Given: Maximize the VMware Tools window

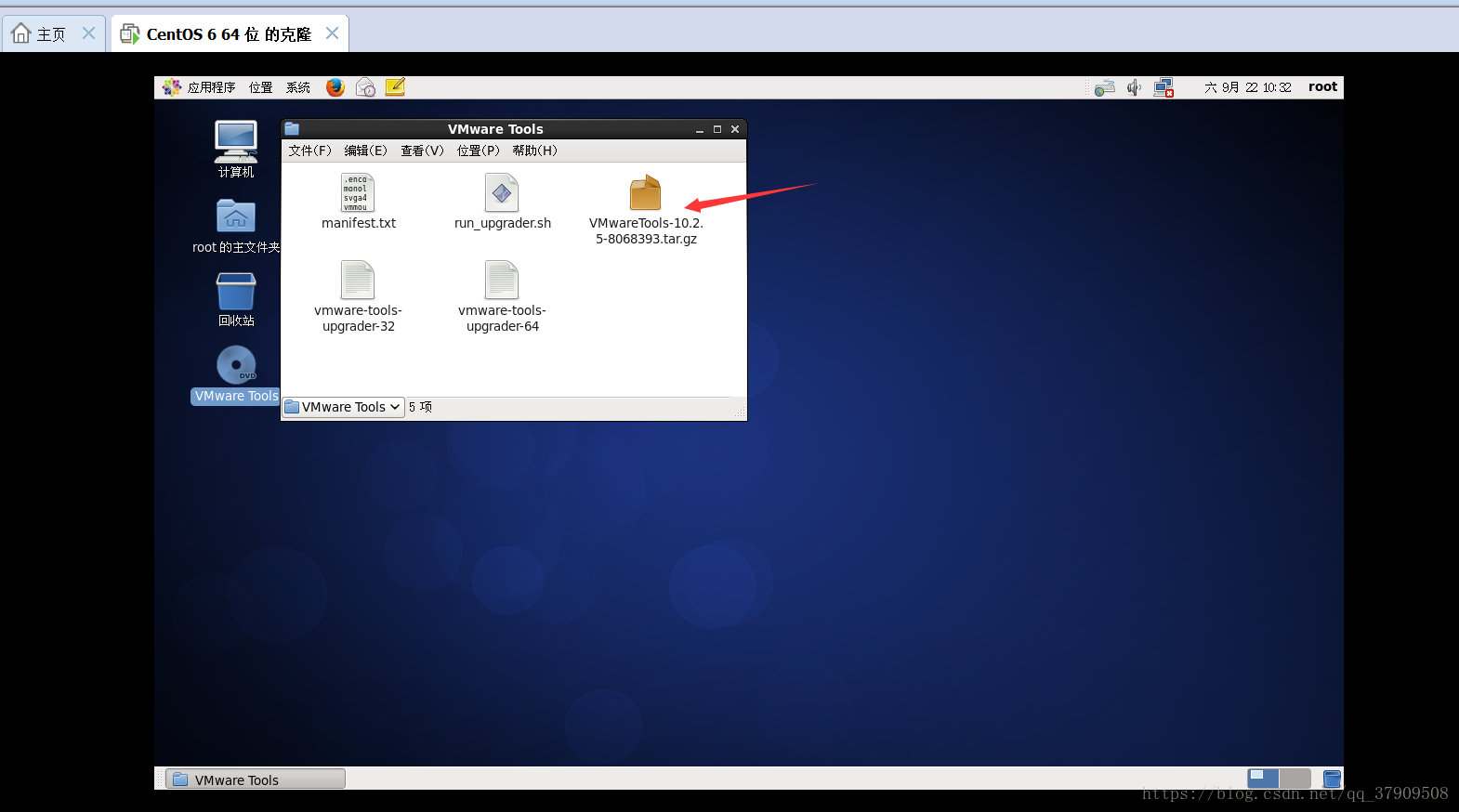Looking at the screenshot, I should pyautogui.click(x=716, y=129).
